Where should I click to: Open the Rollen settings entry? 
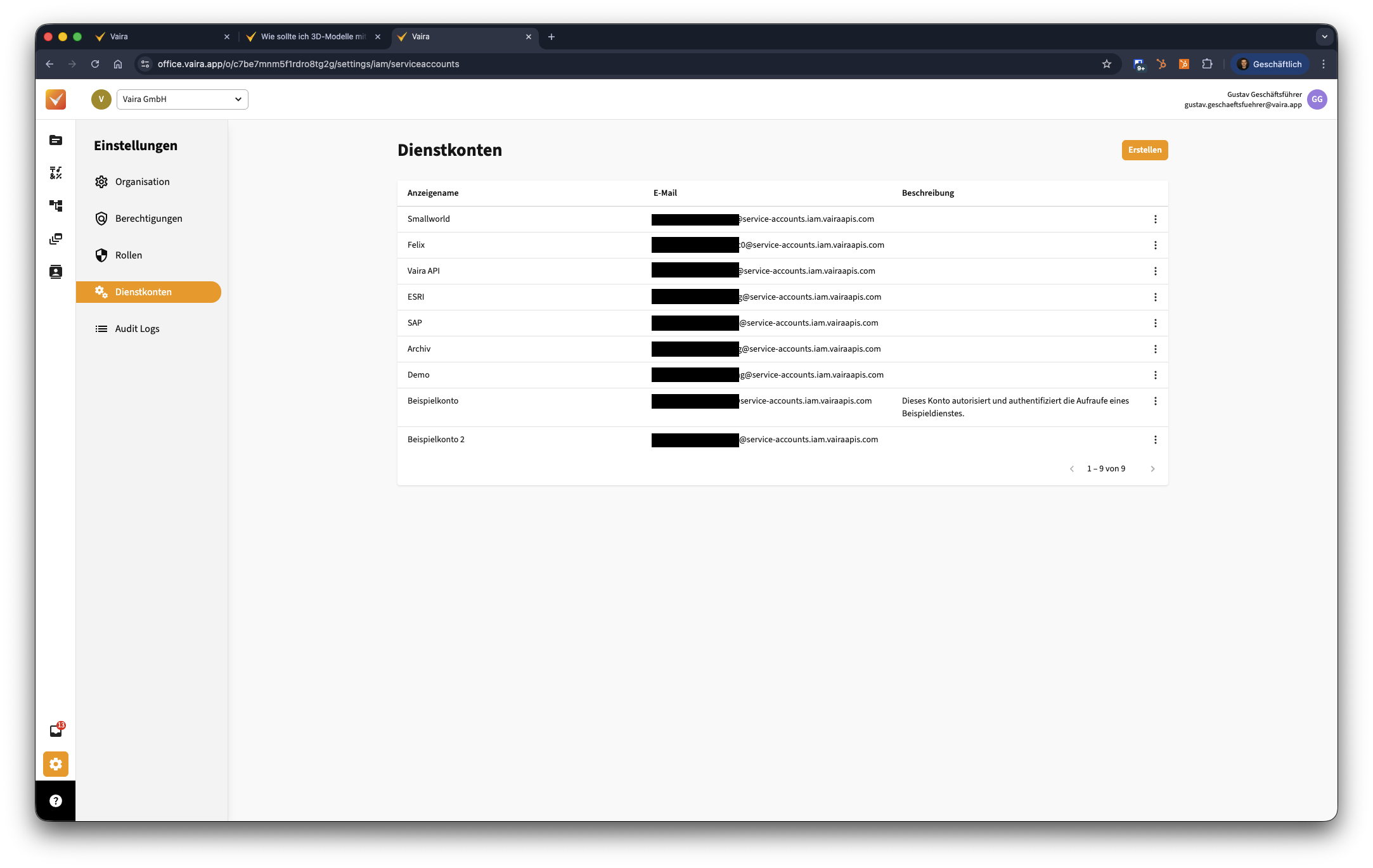[x=129, y=255]
